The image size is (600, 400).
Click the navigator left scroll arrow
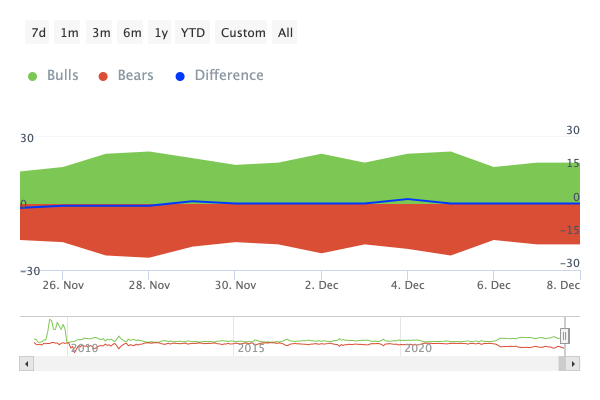click(x=26, y=364)
